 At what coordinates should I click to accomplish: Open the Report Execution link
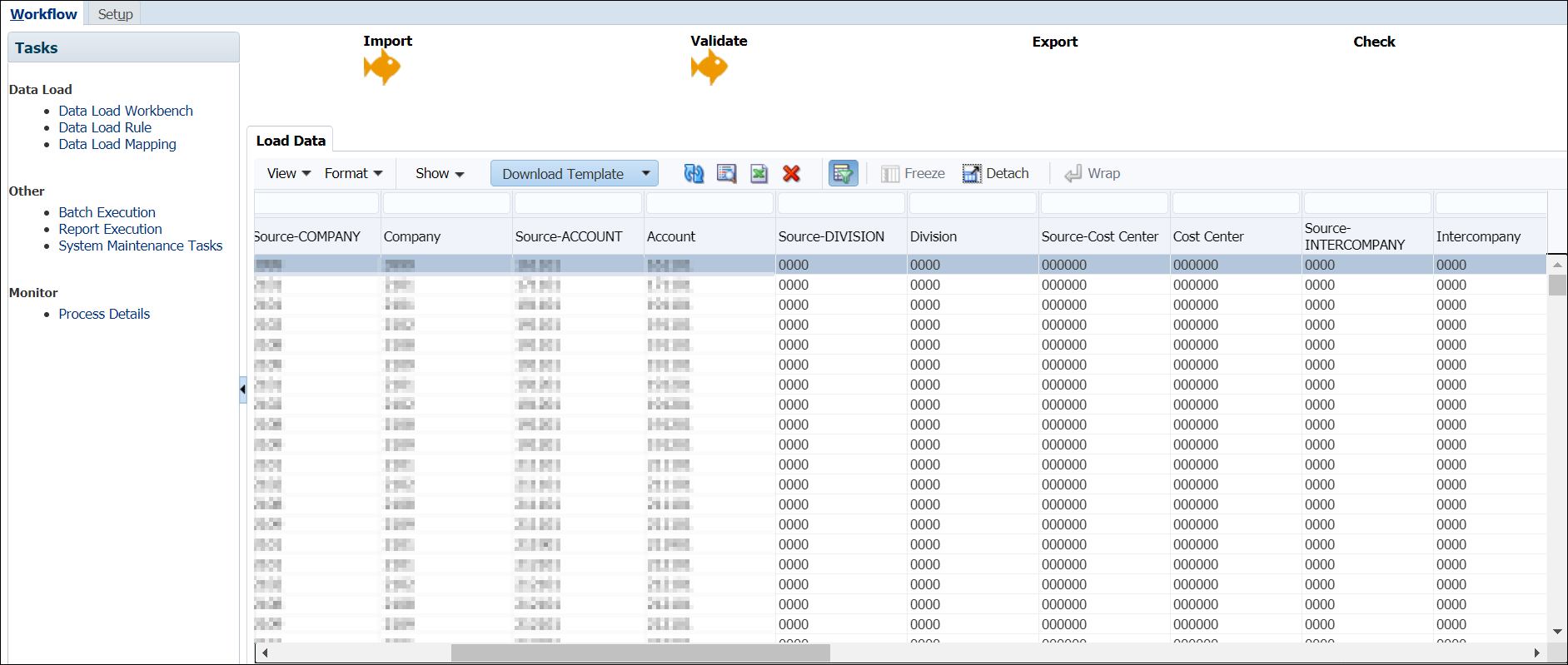coord(110,229)
